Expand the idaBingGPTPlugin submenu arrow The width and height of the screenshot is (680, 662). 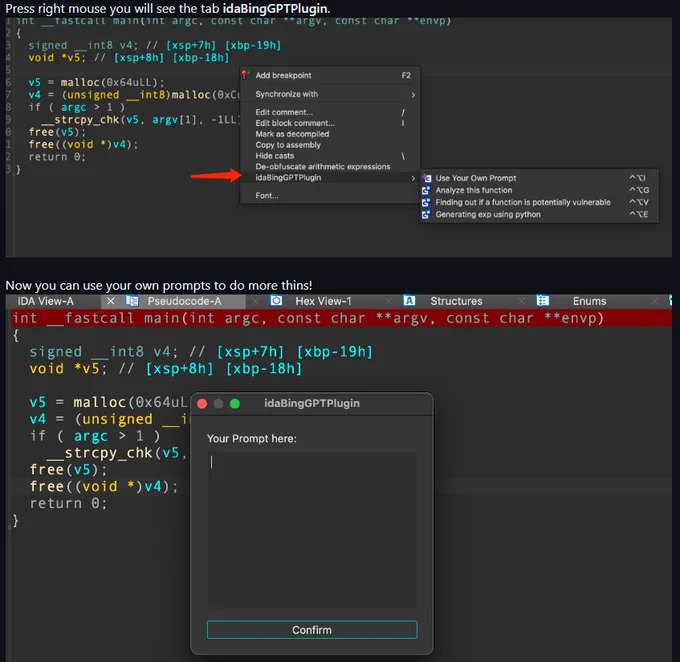coord(413,178)
